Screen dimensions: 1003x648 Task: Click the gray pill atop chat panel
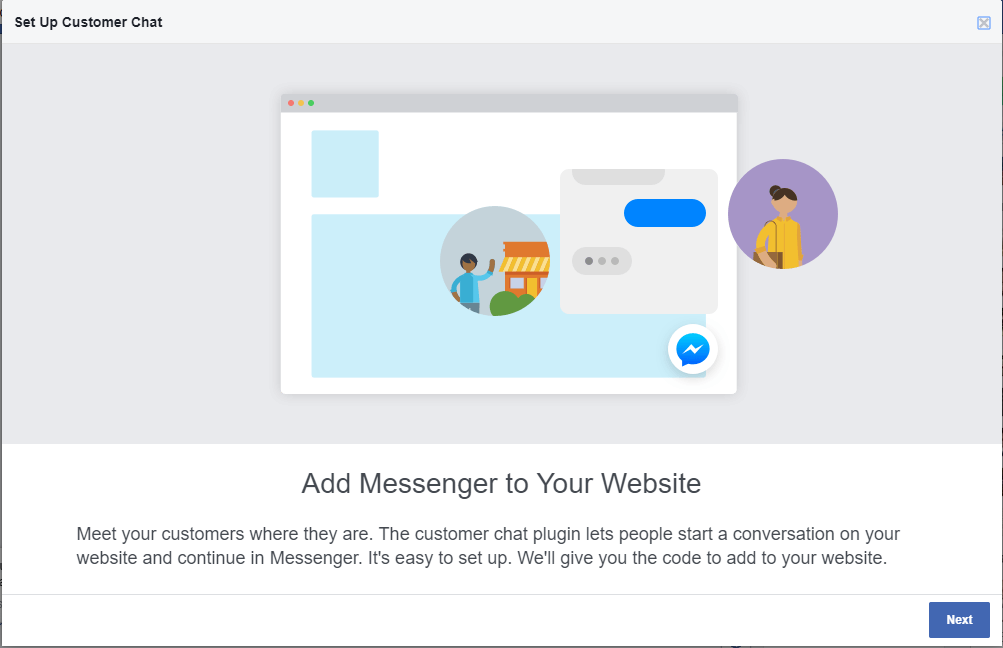[x=618, y=177]
